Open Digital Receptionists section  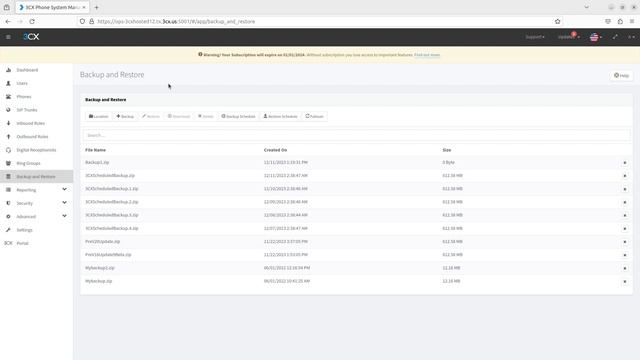coord(36,150)
